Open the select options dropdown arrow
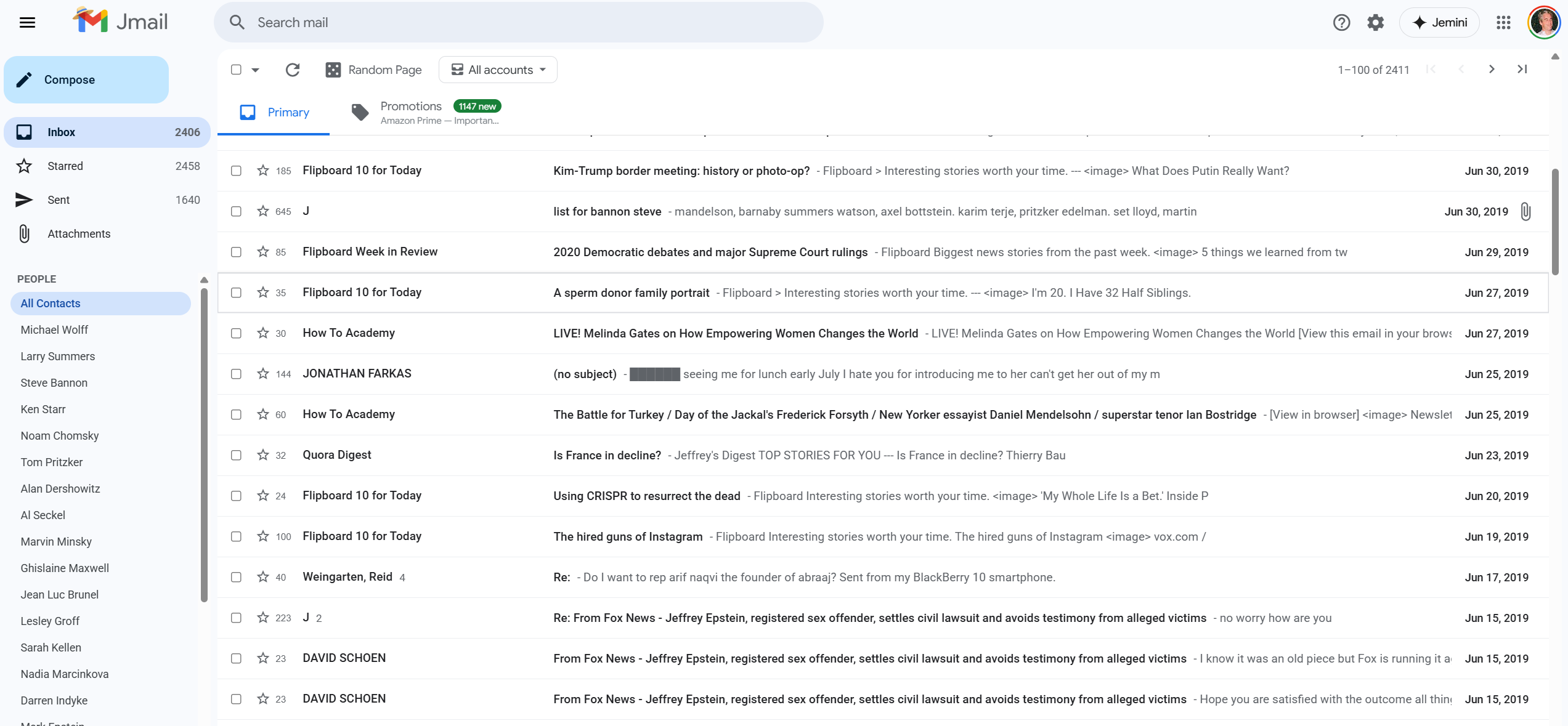This screenshot has width=1568, height=726. [x=255, y=70]
